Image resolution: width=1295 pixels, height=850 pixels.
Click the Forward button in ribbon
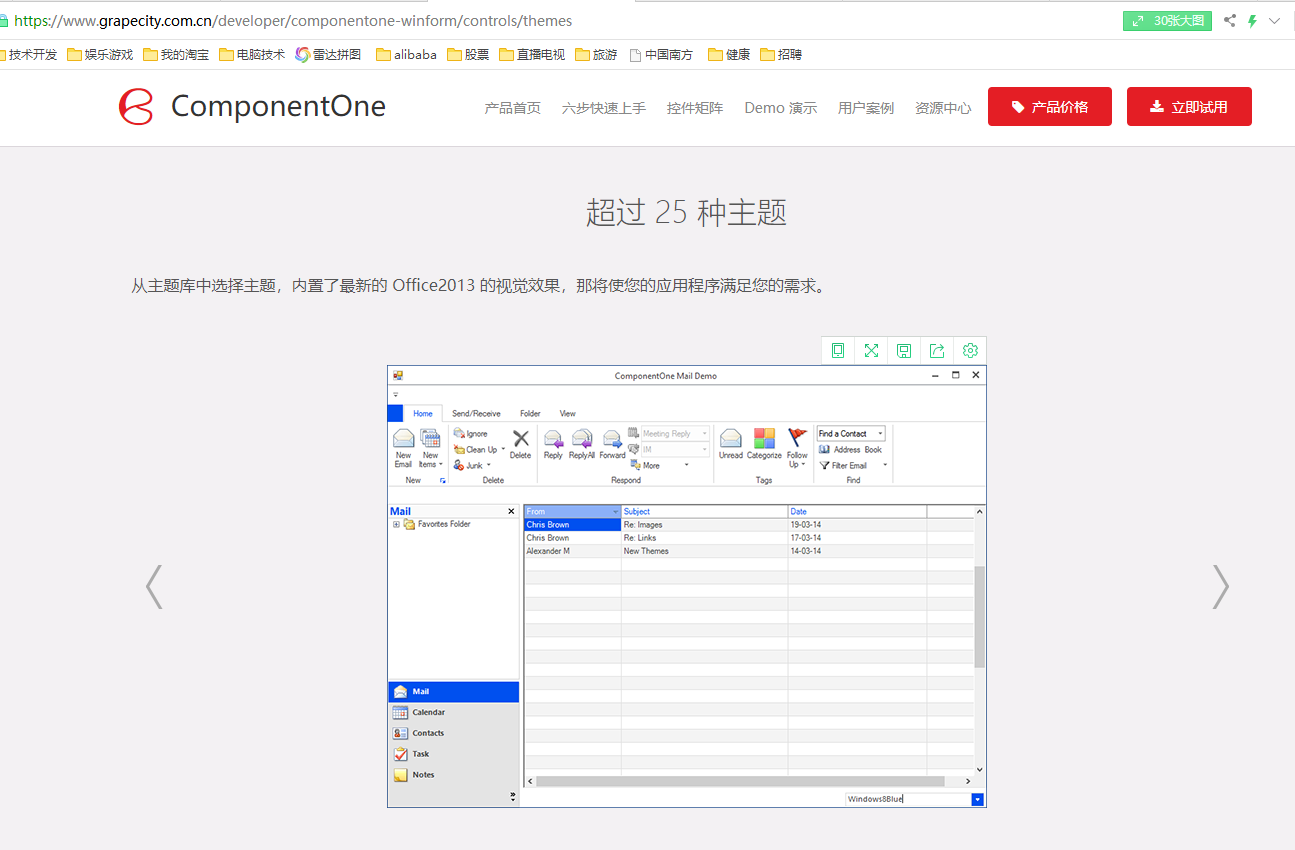[612, 444]
